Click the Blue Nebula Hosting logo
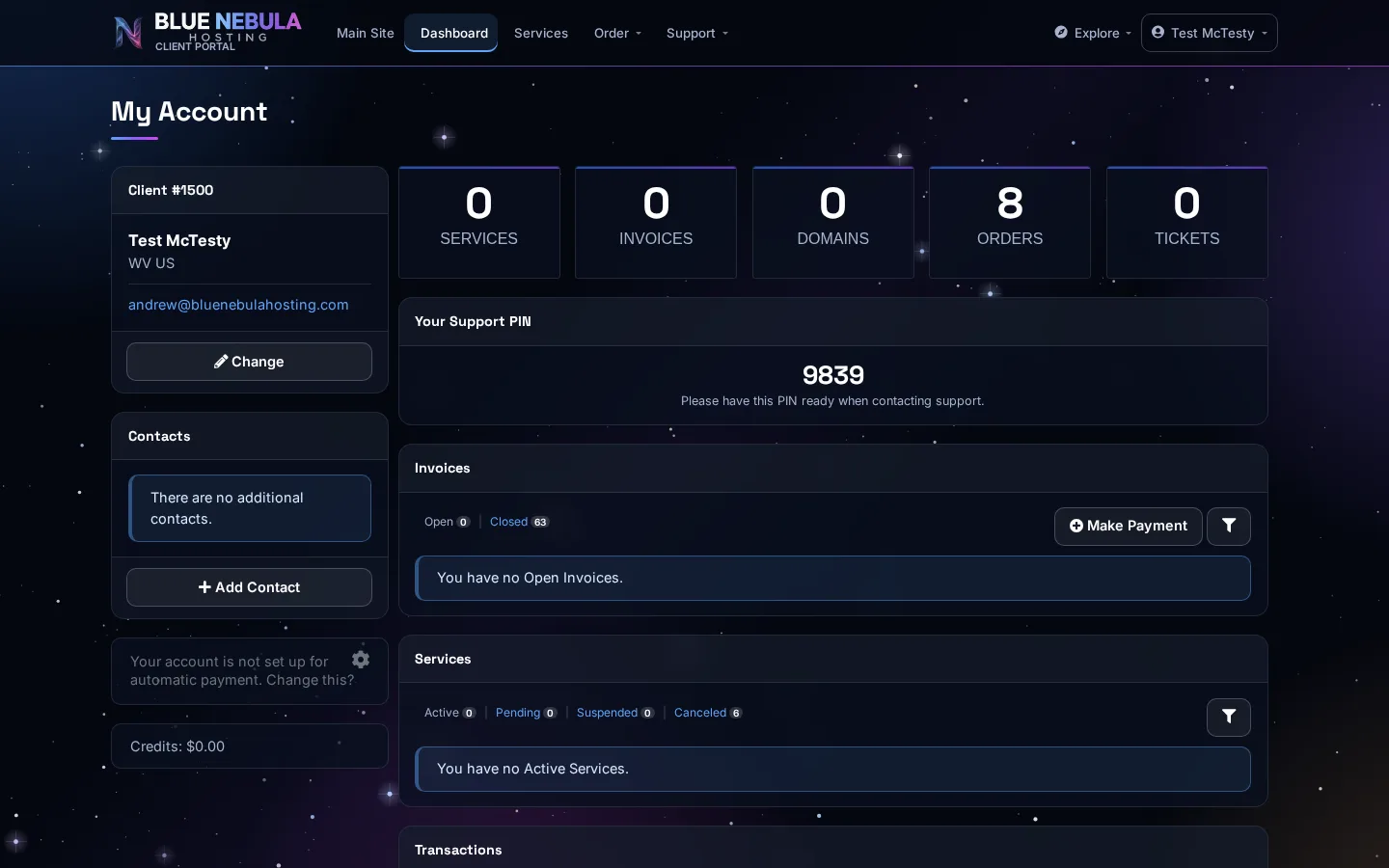Image resolution: width=1389 pixels, height=868 pixels. tap(207, 33)
